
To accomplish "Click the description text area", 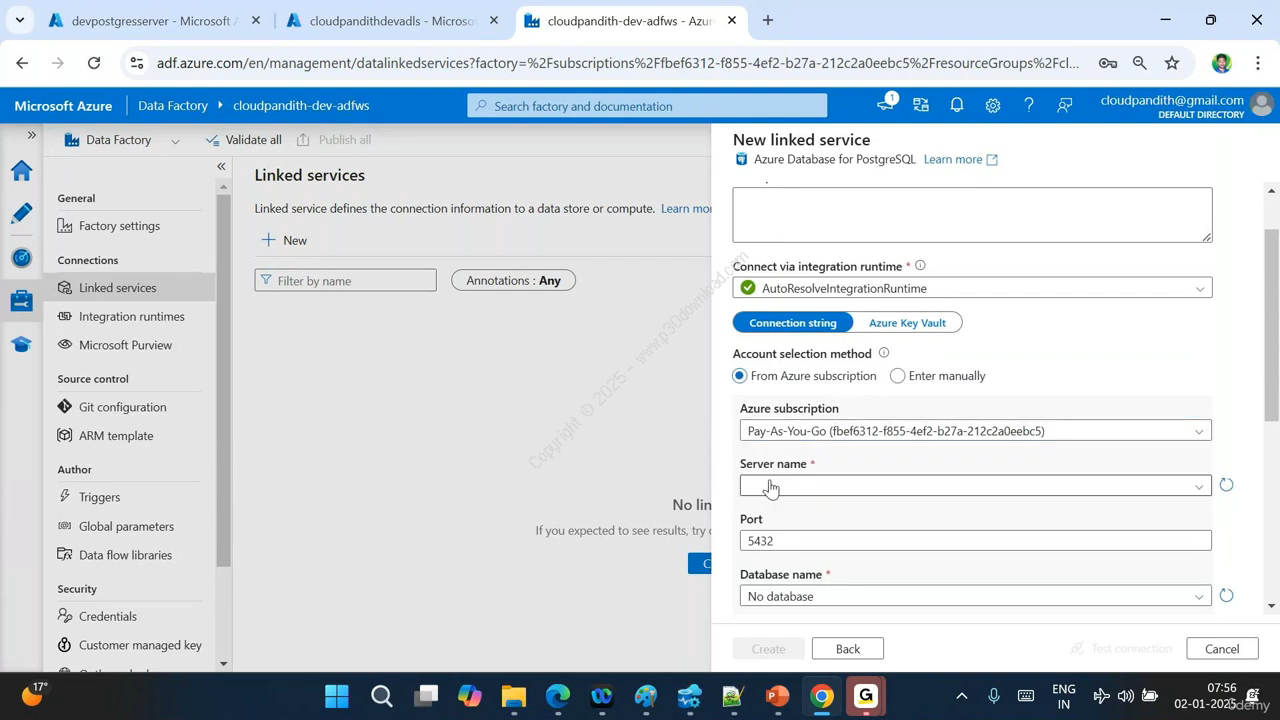I will 972,214.
